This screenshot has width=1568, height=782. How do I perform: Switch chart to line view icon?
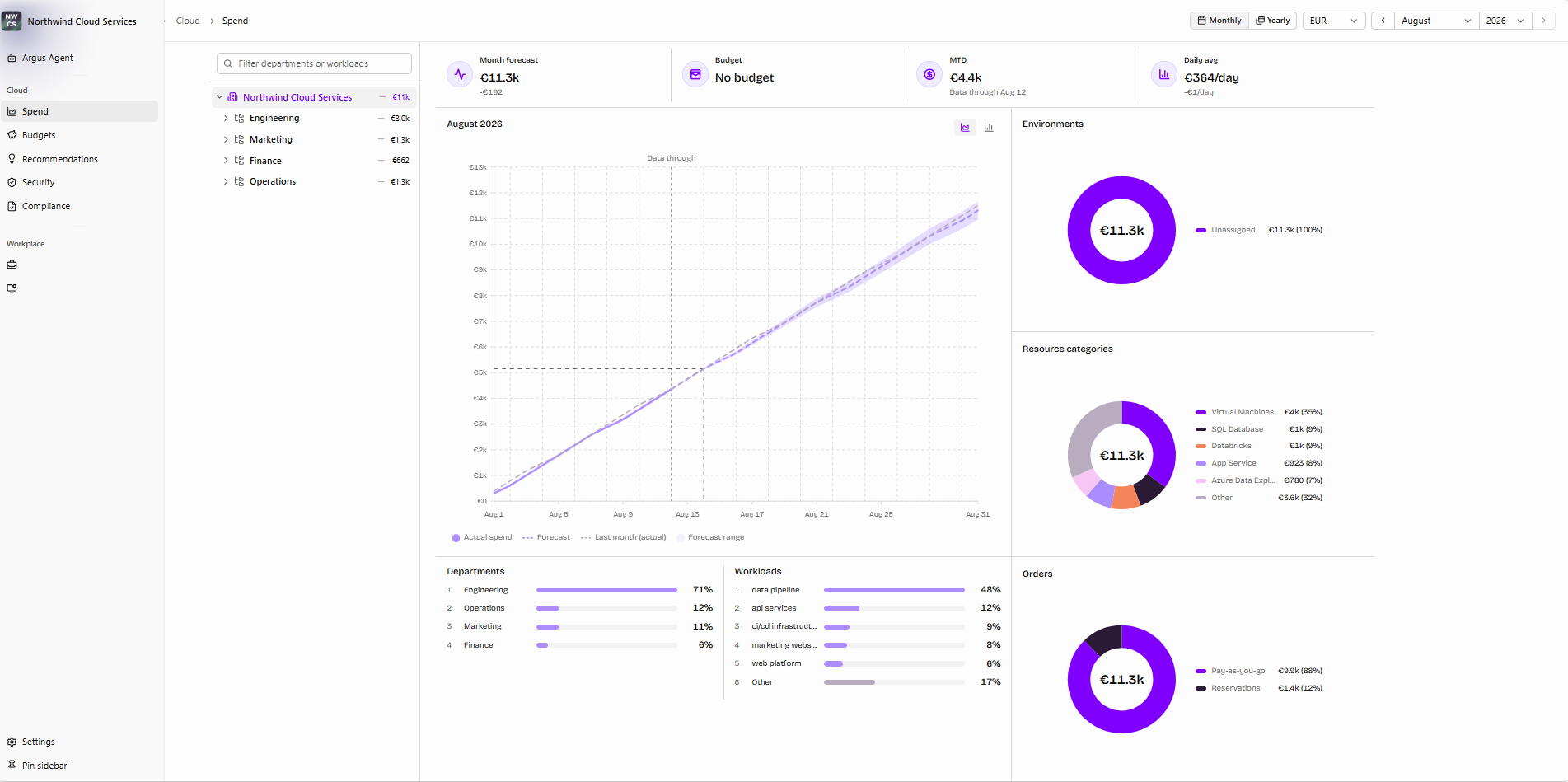point(965,128)
